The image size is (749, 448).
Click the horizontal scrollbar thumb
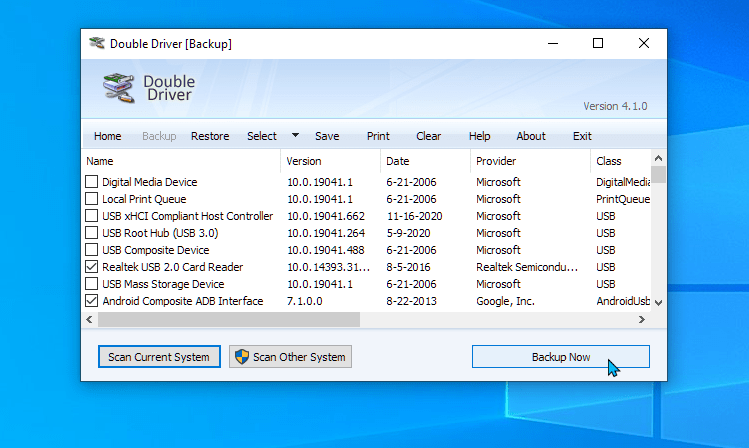coord(229,320)
